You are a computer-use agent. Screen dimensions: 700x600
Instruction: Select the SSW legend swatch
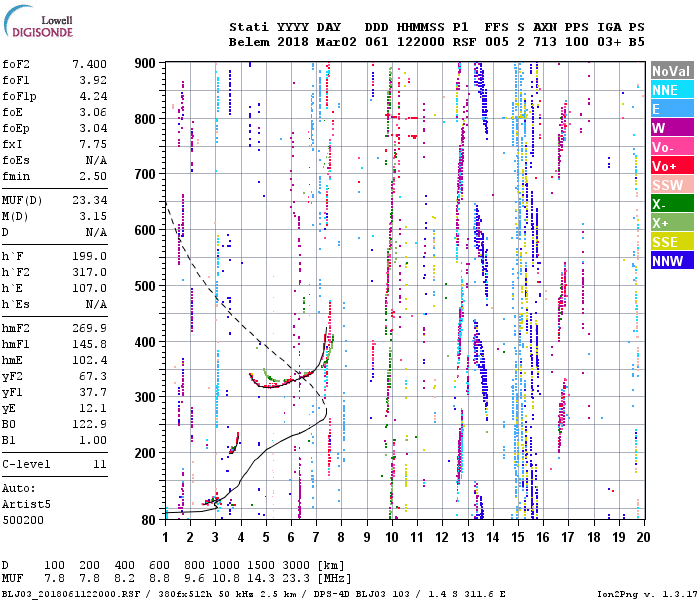pos(672,185)
